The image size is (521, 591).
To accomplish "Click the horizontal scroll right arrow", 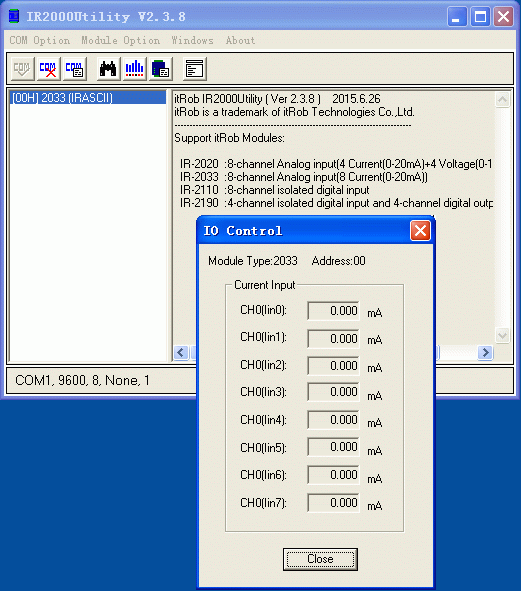I will (485, 352).
